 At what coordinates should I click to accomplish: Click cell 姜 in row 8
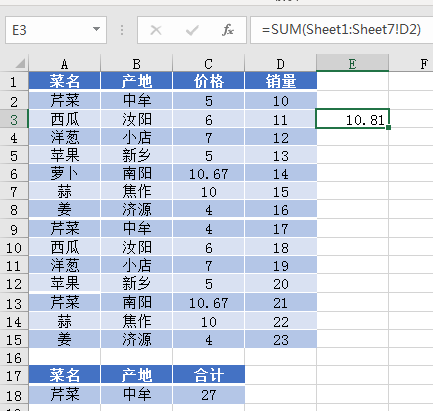pyautogui.click(x=64, y=209)
